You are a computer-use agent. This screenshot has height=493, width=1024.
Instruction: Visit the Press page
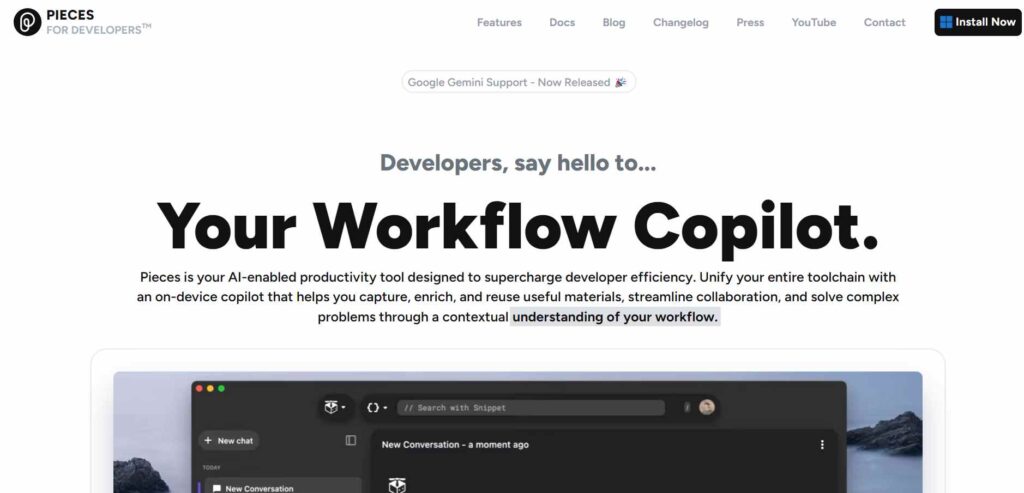pyautogui.click(x=750, y=22)
